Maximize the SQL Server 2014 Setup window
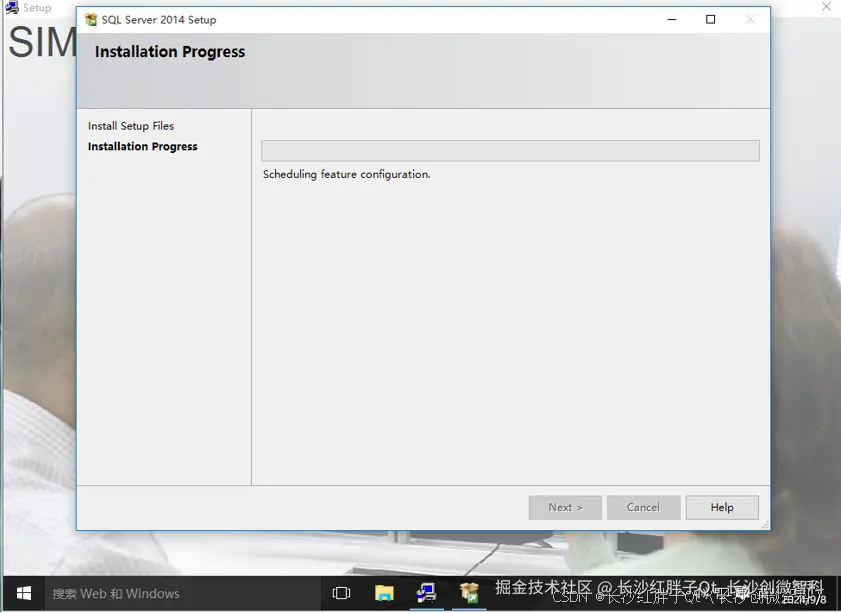The height and width of the screenshot is (613, 841). pos(710,20)
